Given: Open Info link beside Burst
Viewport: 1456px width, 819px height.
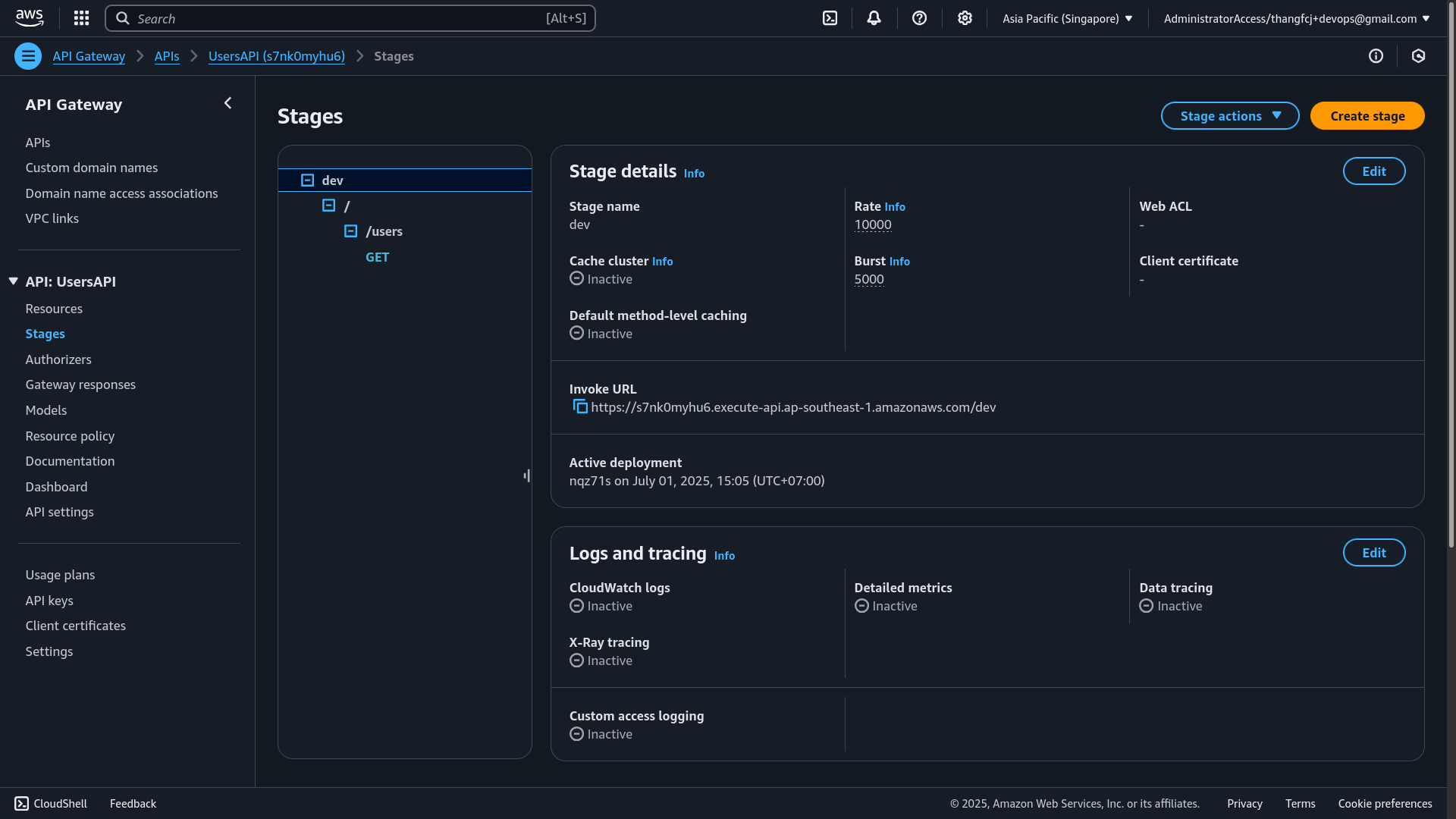Looking at the screenshot, I should click(x=899, y=262).
